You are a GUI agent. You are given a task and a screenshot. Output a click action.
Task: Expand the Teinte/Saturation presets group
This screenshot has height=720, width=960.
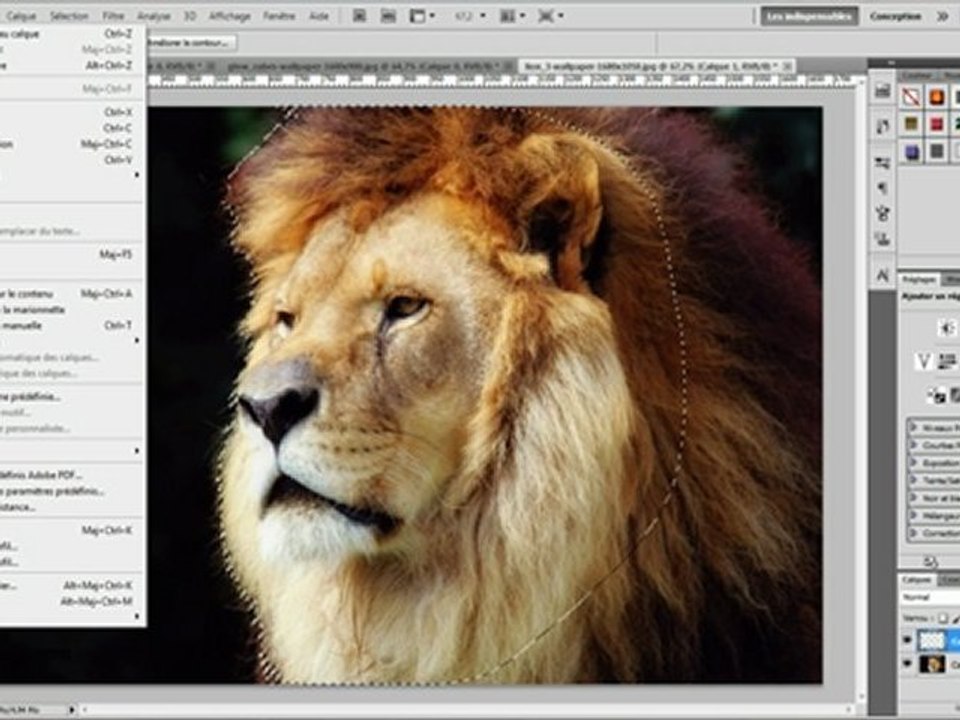click(915, 480)
